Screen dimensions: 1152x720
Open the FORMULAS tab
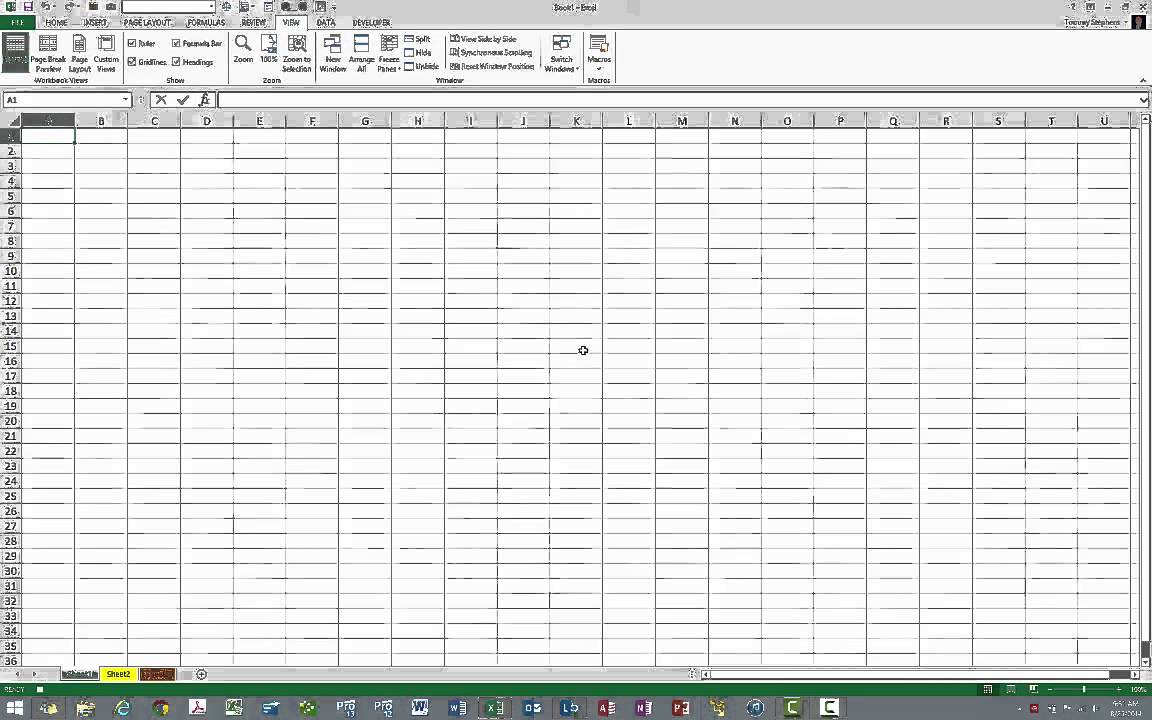click(x=206, y=23)
